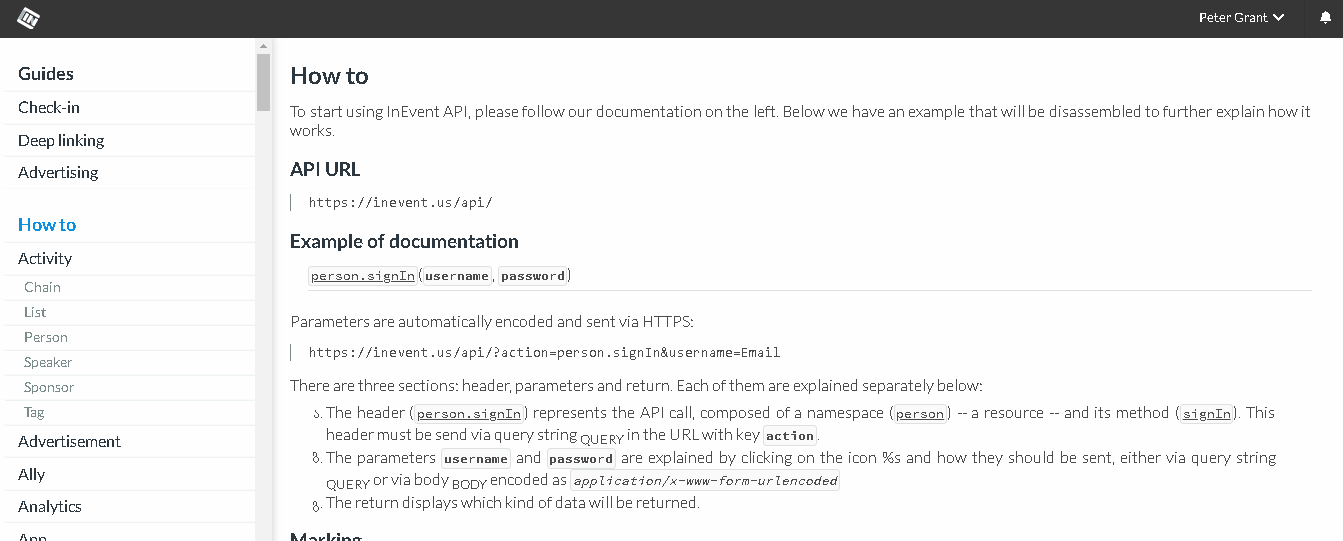Click the InEvent logo icon
The image size is (1343, 541).
(29, 18)
